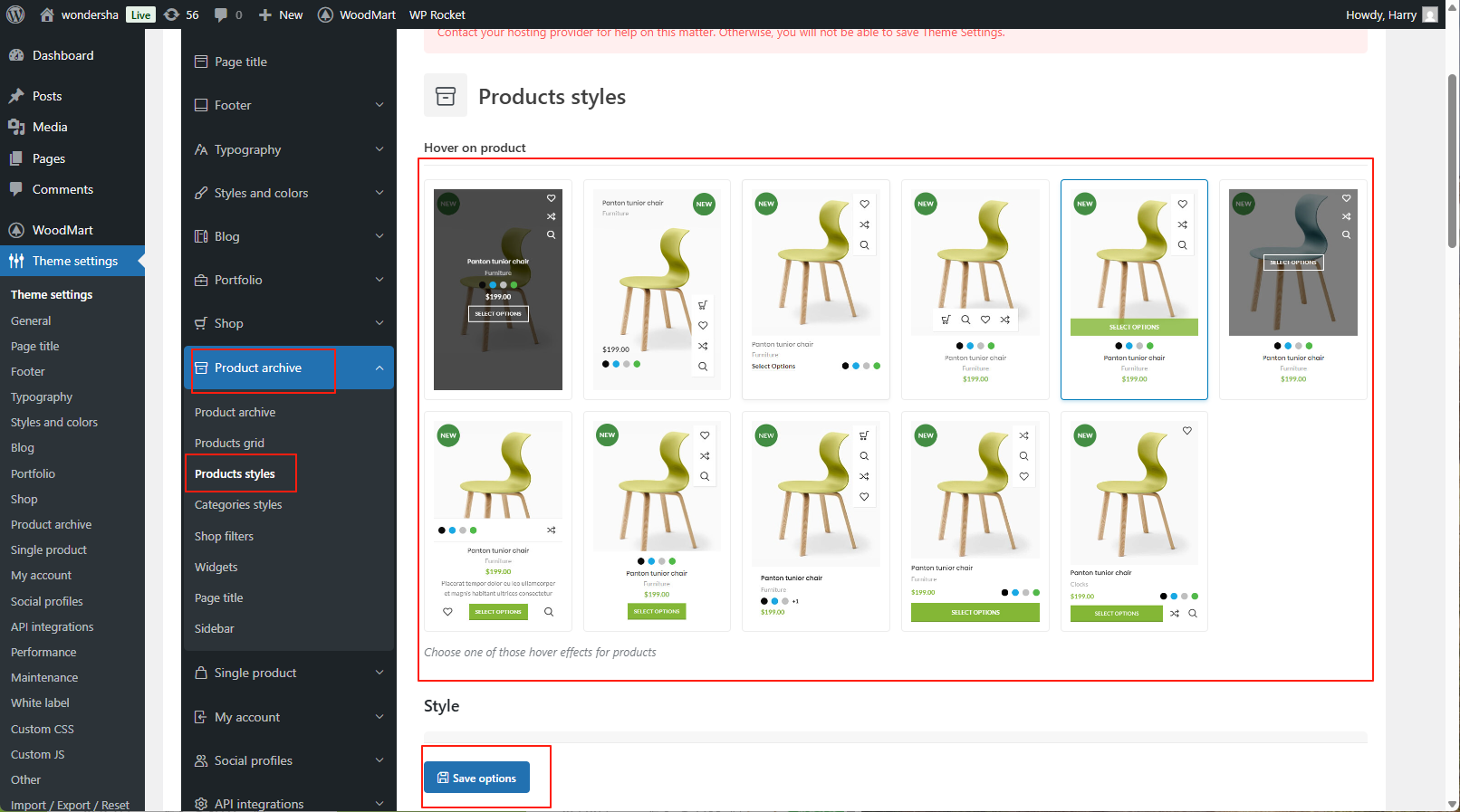
Task: Click the Media icon in admin sidebar
Action: (x=16, y=127)
